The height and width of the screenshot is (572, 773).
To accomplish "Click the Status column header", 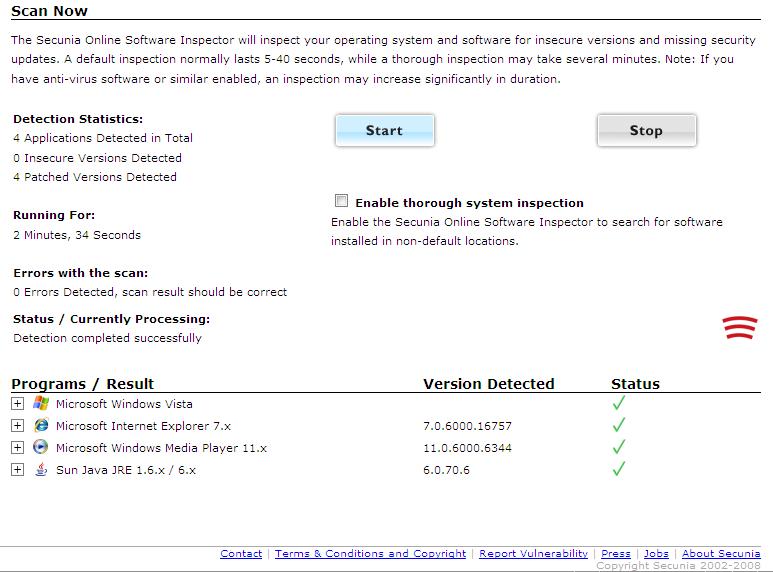I will (x=635, y=384).
